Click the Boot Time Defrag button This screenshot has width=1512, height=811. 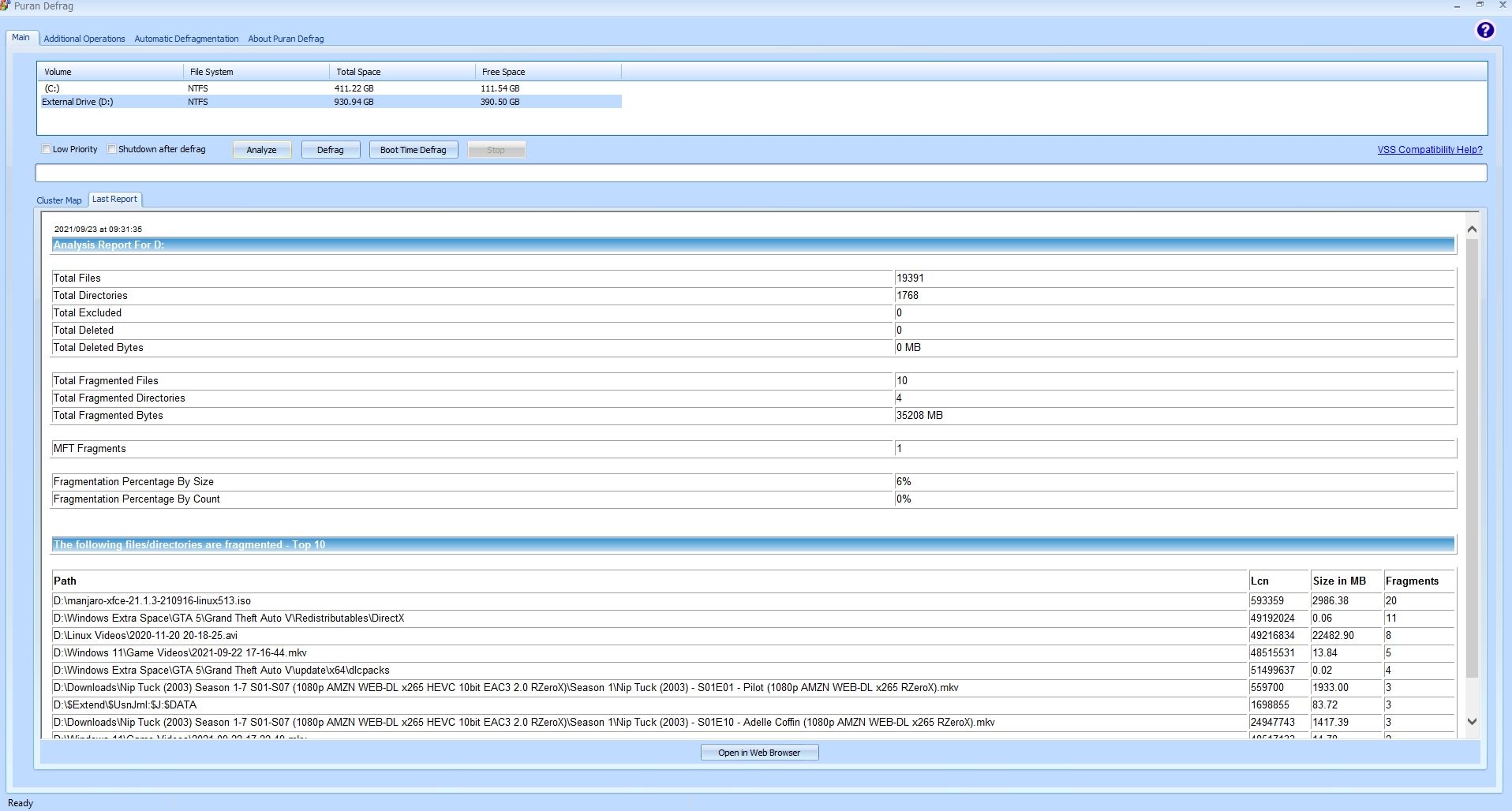(x=413, y=150)
